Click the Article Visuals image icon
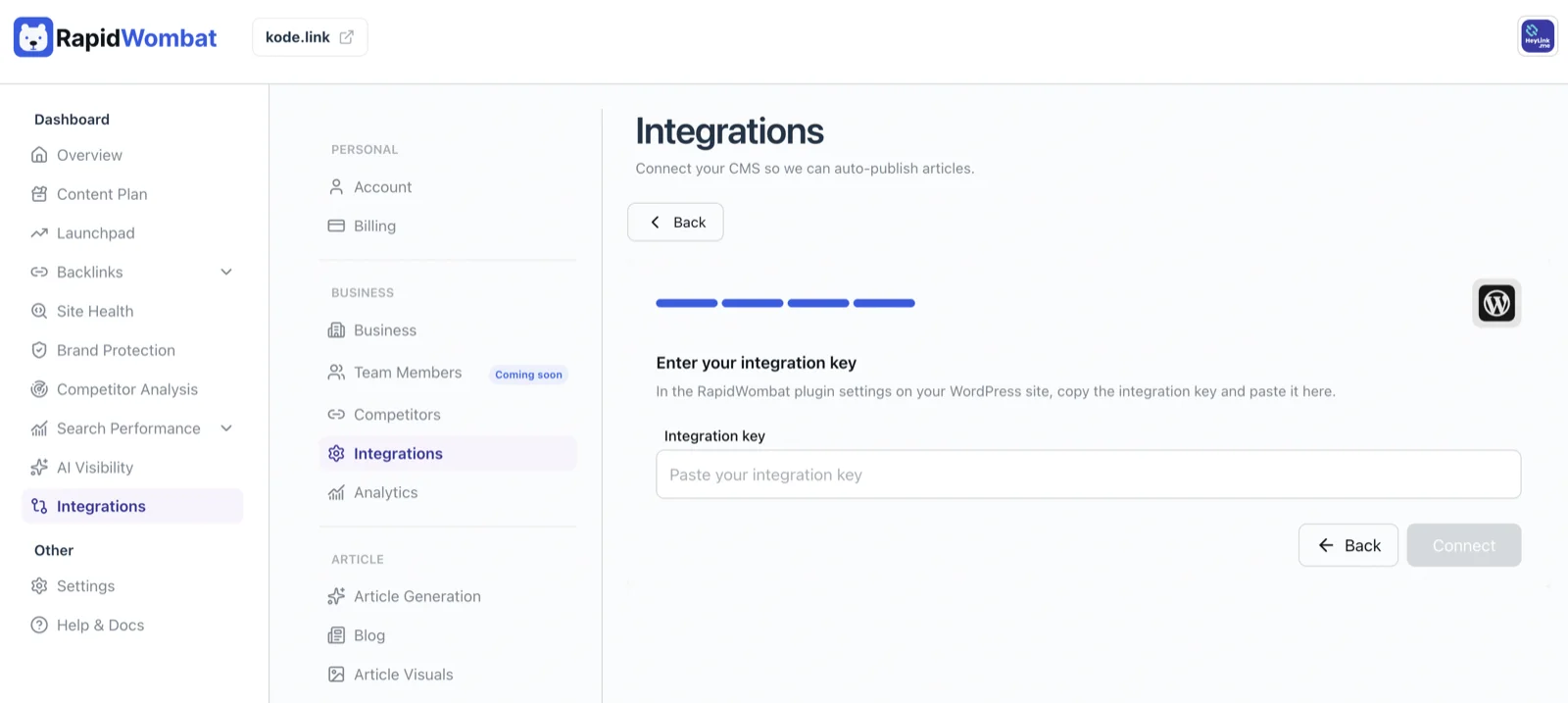This screenshot has height=703, width=1568. click(x=336, y=675)
